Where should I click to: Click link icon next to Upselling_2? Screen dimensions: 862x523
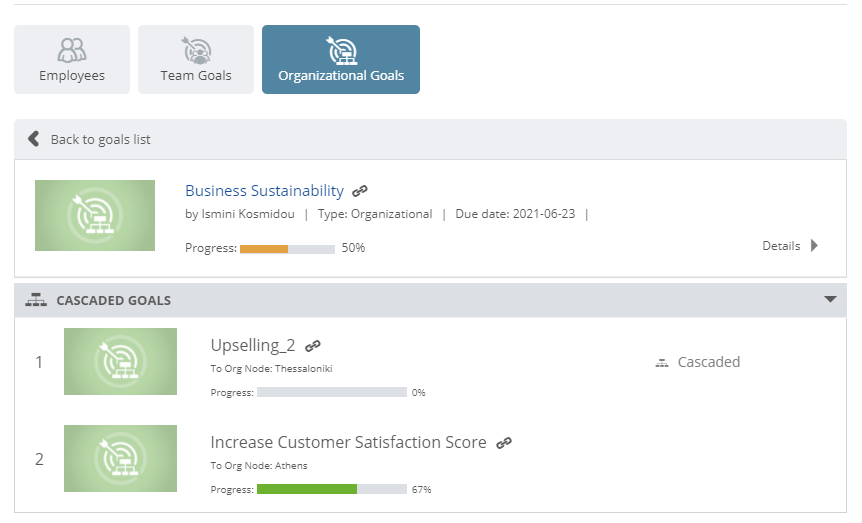tap(313, 346)
